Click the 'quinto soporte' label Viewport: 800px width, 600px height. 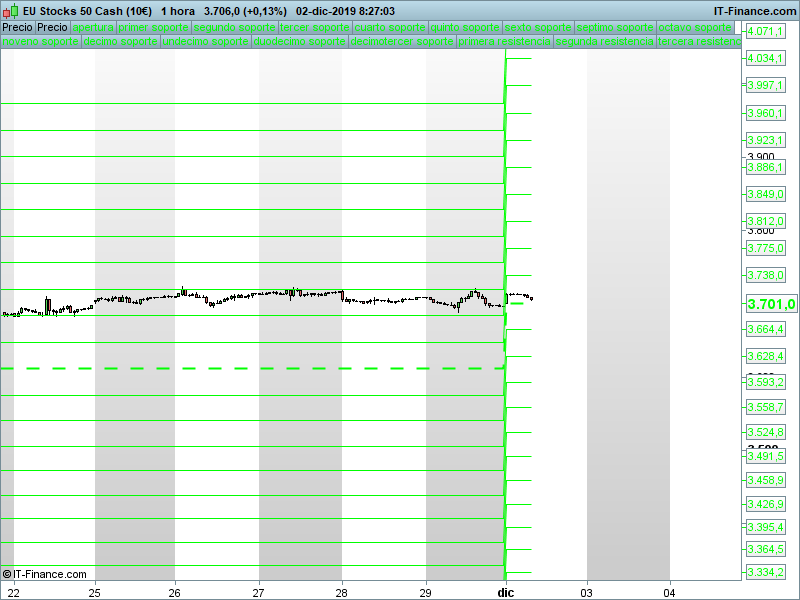pos(465,28)
